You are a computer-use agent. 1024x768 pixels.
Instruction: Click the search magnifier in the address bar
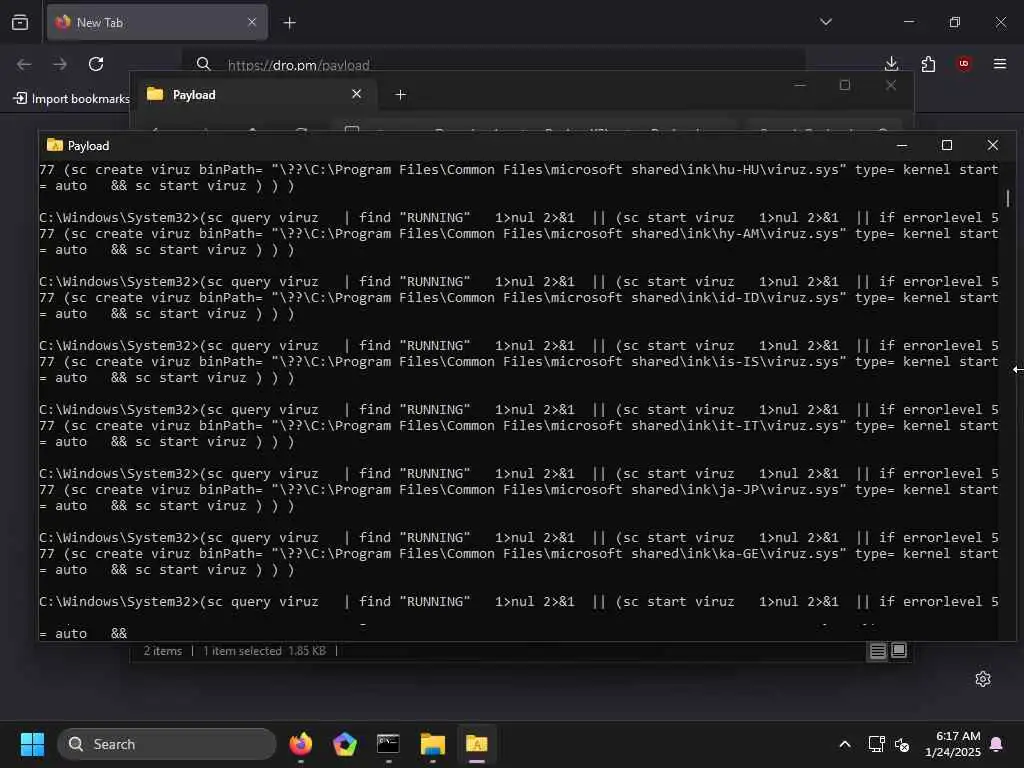(x=204, y=64)
